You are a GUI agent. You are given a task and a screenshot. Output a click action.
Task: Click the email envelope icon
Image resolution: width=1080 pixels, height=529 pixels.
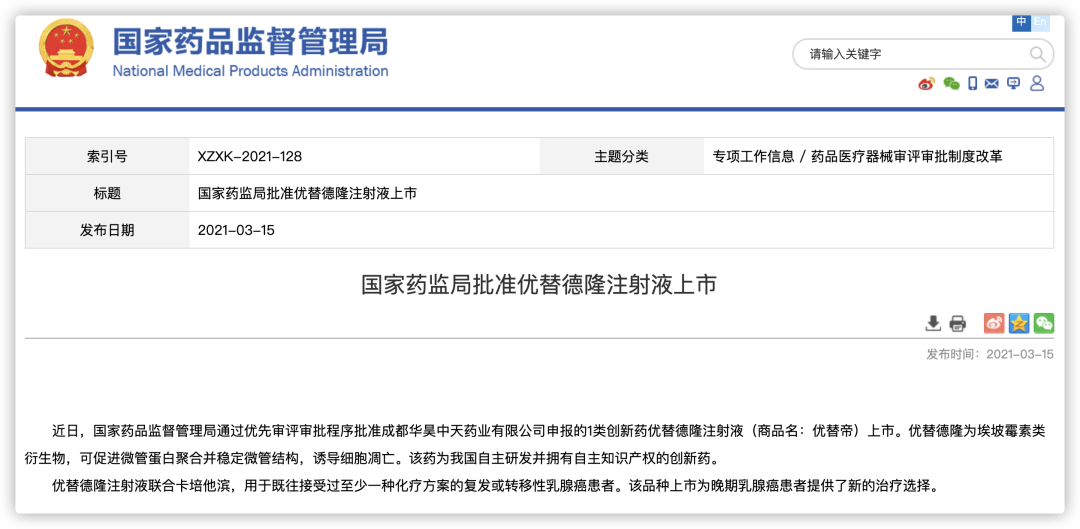[992, 84]
